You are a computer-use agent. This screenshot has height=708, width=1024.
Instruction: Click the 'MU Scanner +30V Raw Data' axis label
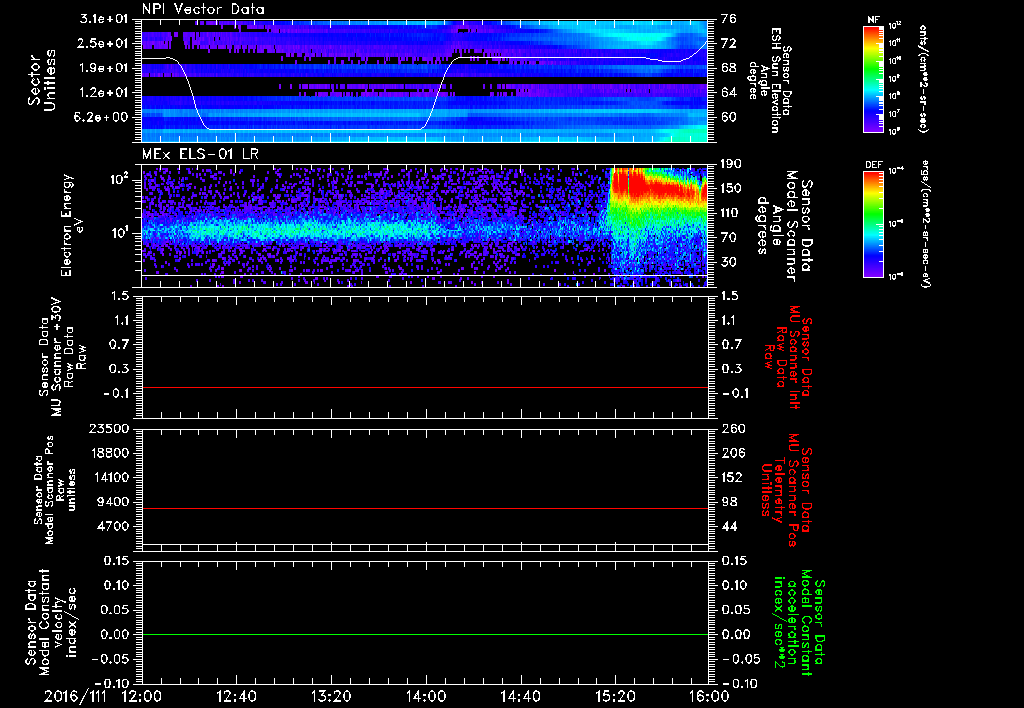[63, 357]
